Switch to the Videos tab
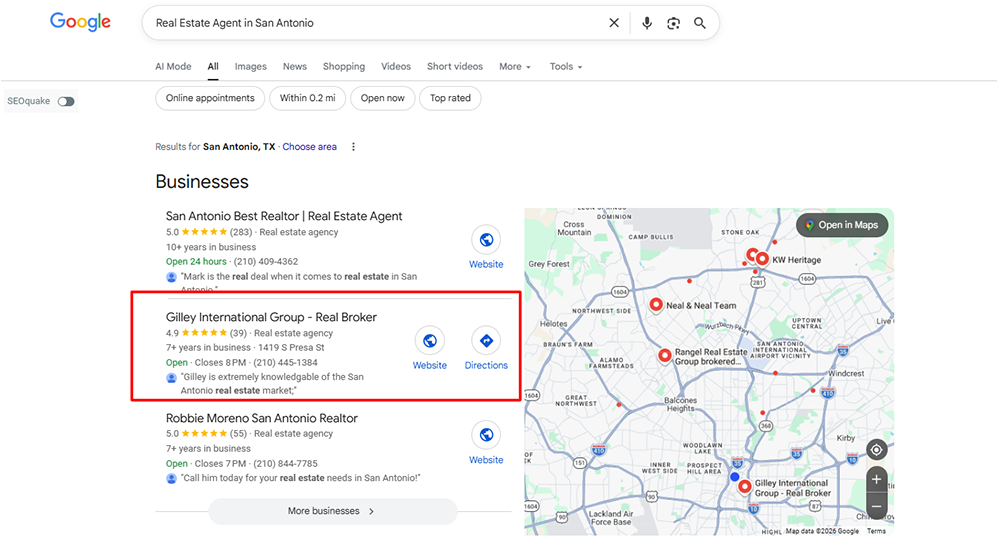Screen dimensions: 1000x550 (396, 66)
